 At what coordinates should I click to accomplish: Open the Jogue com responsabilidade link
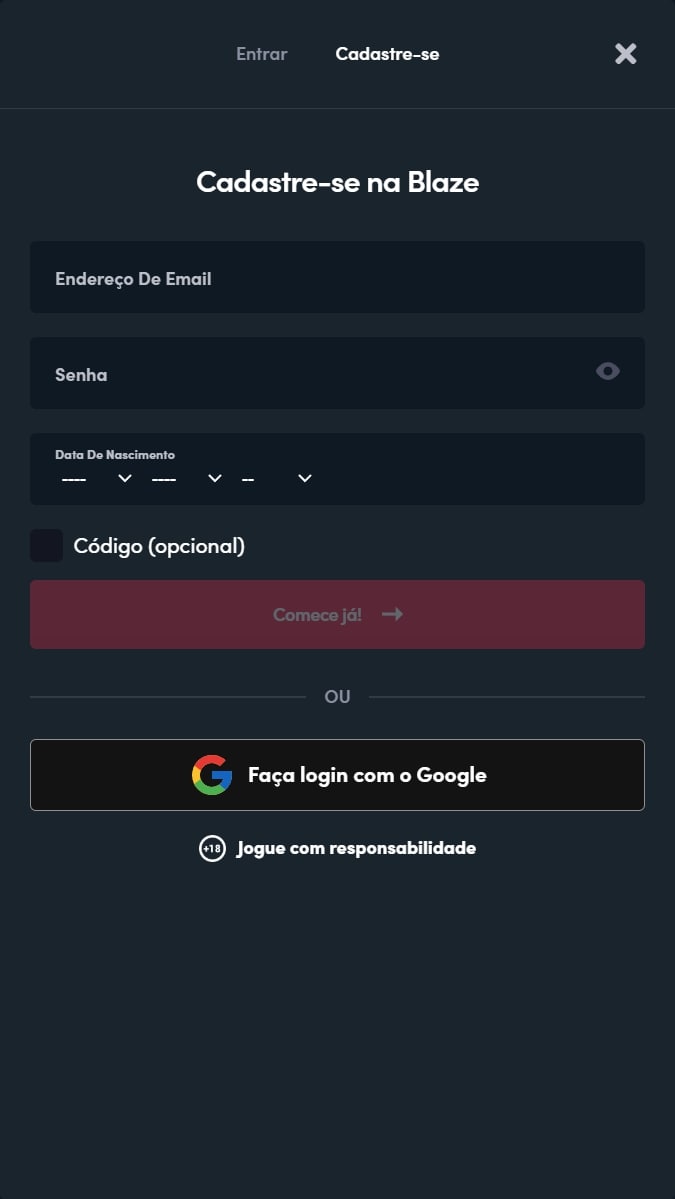point(356,849)
